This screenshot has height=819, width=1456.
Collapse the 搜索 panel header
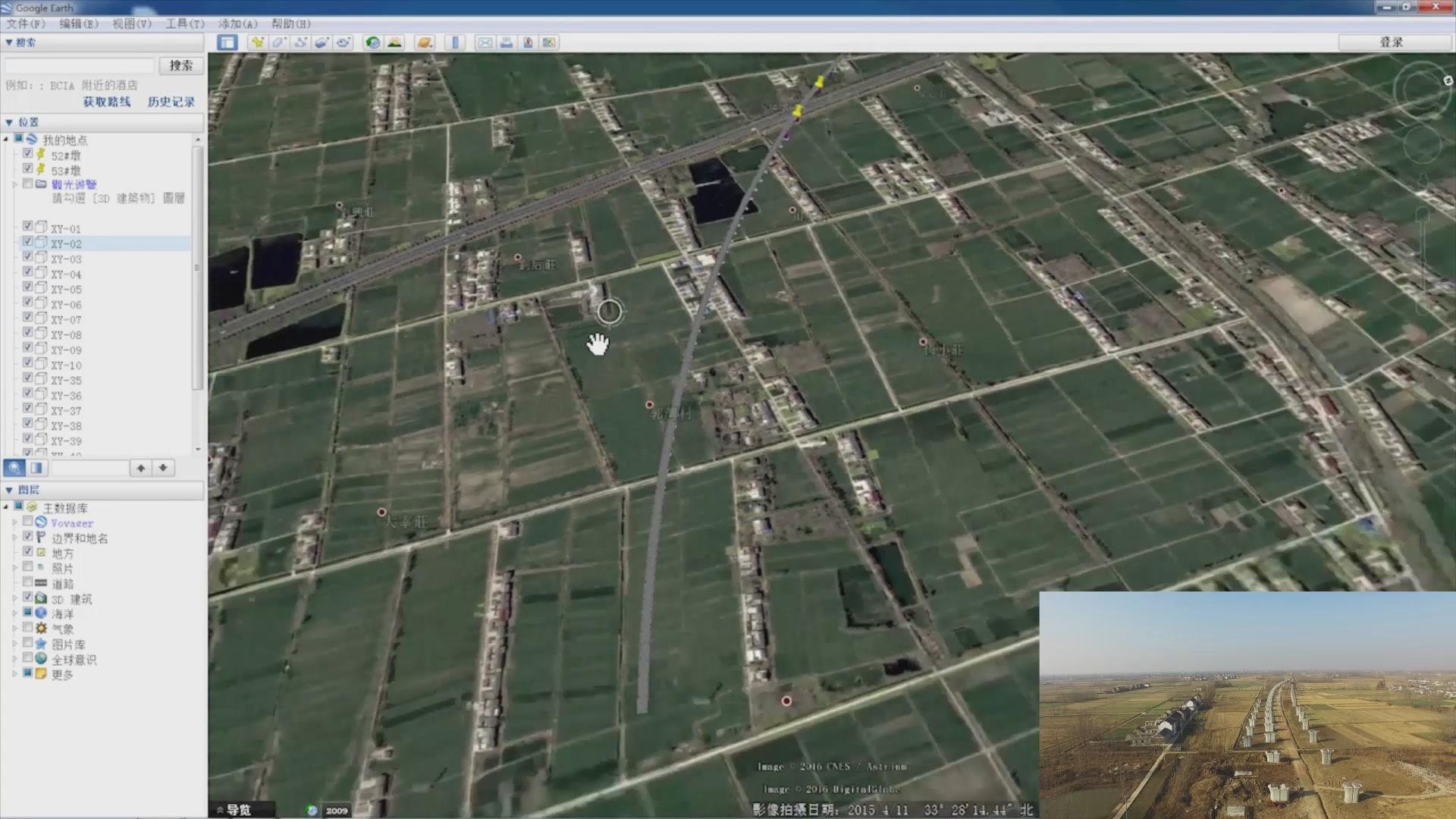(x=102, y=42)
